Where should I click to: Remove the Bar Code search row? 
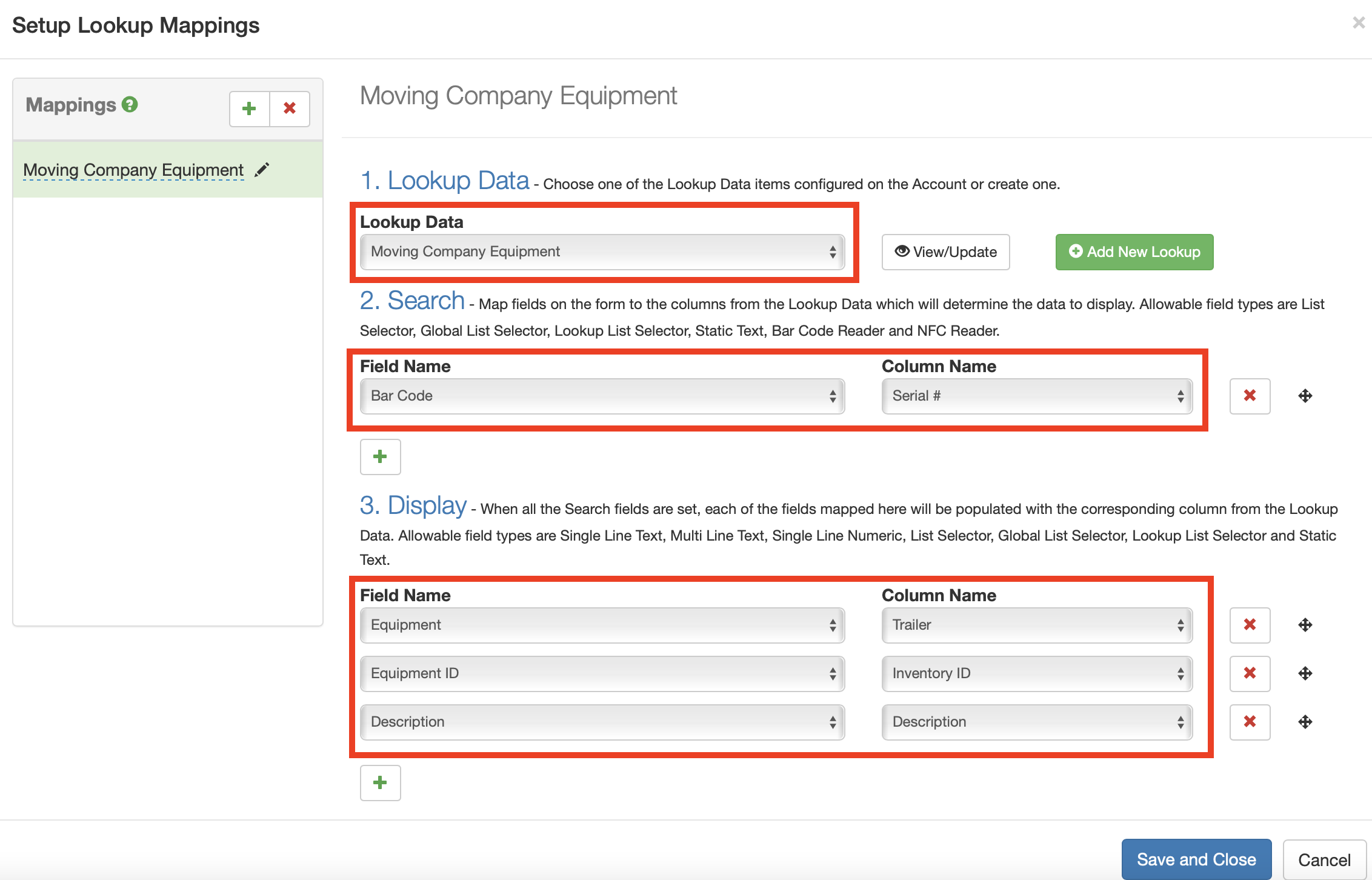coord(1250,396)
